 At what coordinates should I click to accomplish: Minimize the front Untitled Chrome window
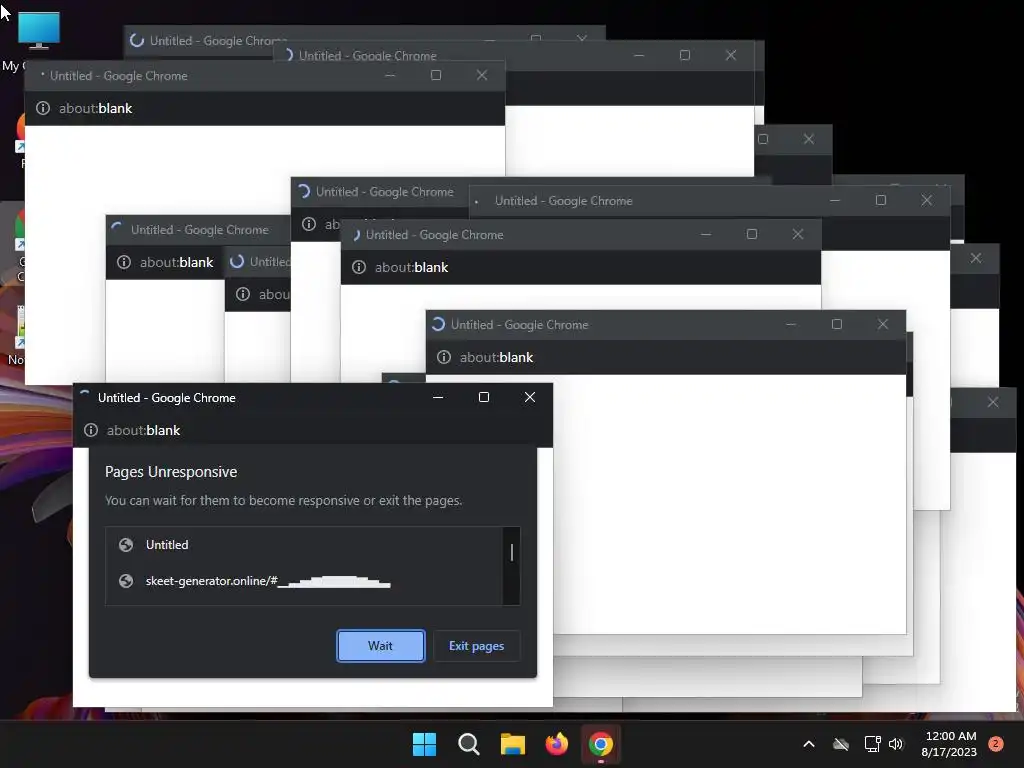(x=438, y=397)
